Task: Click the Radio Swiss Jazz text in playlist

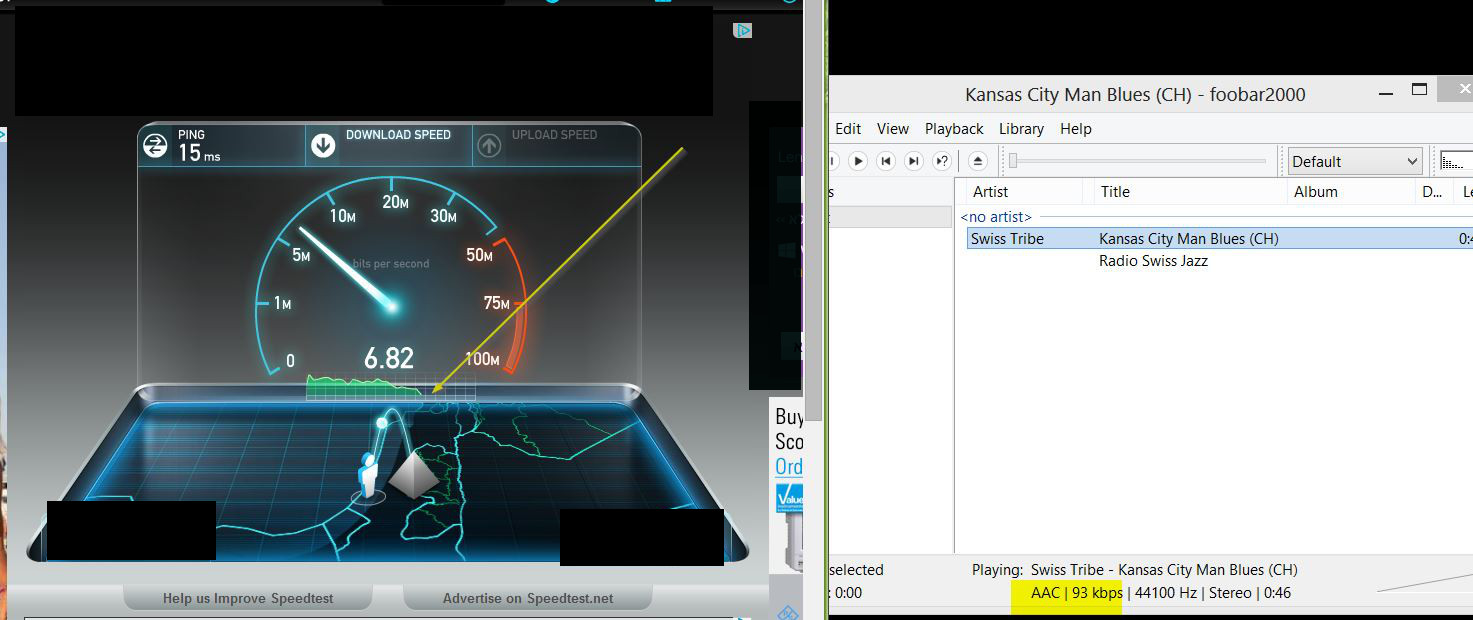Action: pyautogui.click(x=1153, y=261)
